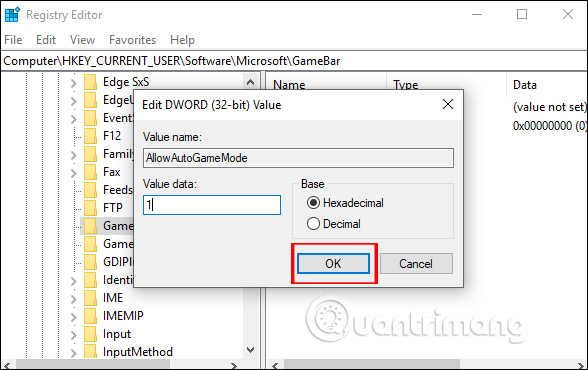Open the Edit menu
Image resolution: width=588 pixels, height=370 pixels.
coord(46,40)
